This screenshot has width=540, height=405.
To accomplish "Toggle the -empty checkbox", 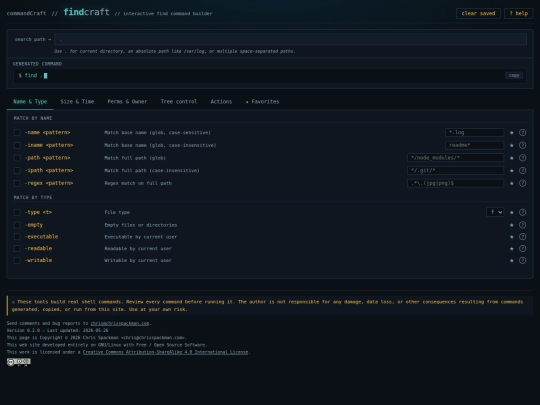I will (17, 225).
